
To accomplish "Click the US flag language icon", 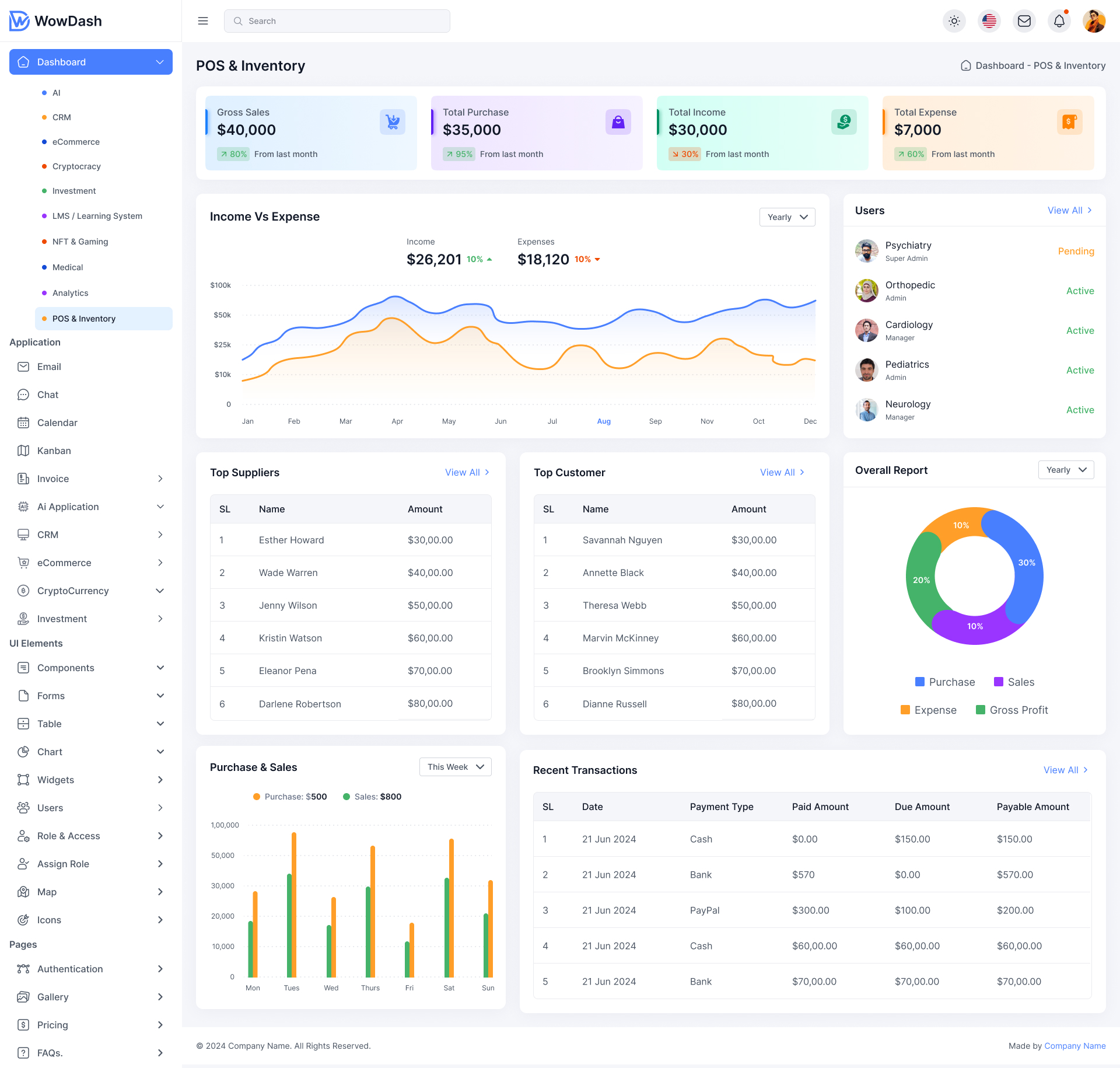I will pos(989,20).
